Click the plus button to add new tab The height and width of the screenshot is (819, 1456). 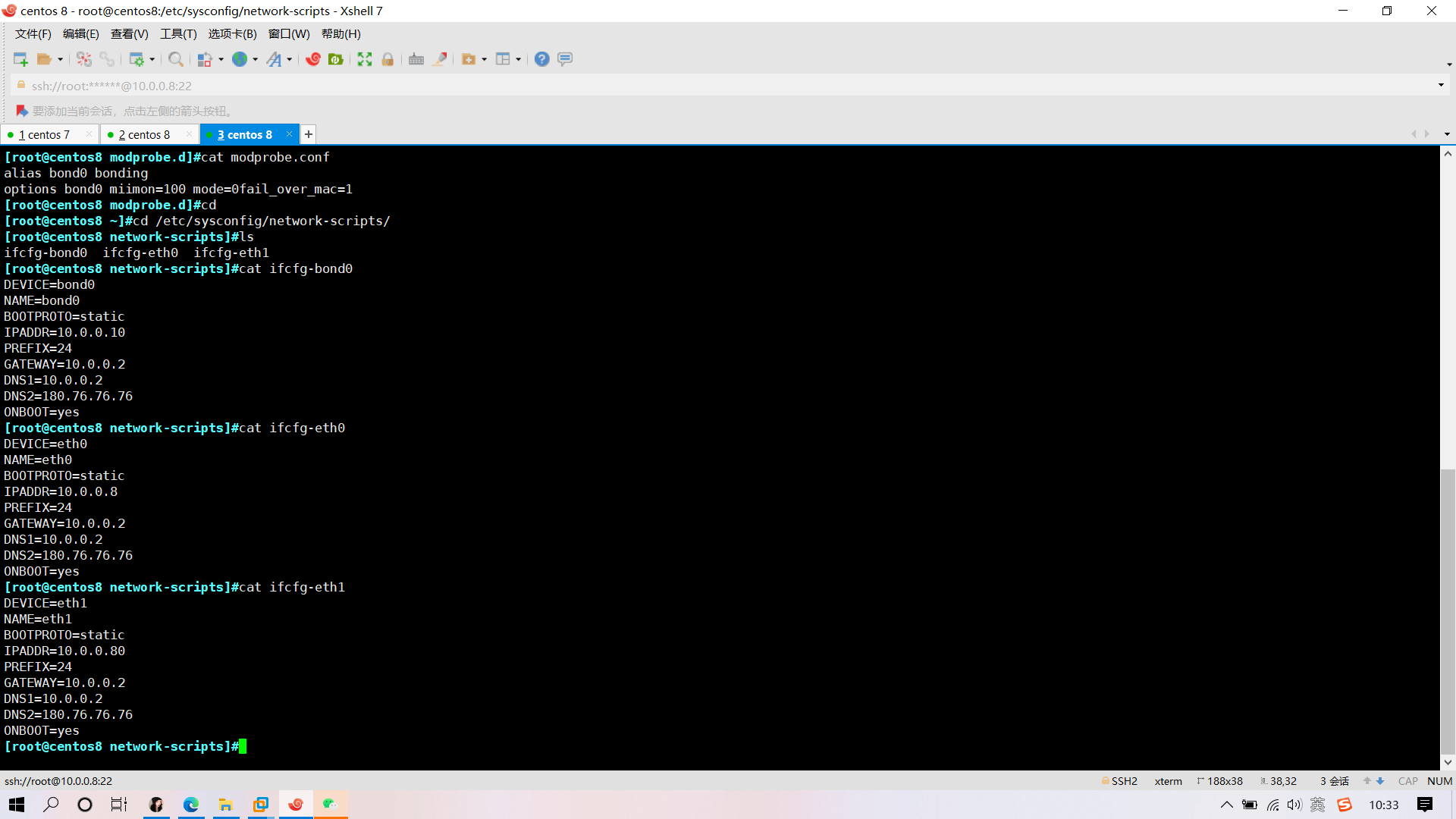coord(309,135)
